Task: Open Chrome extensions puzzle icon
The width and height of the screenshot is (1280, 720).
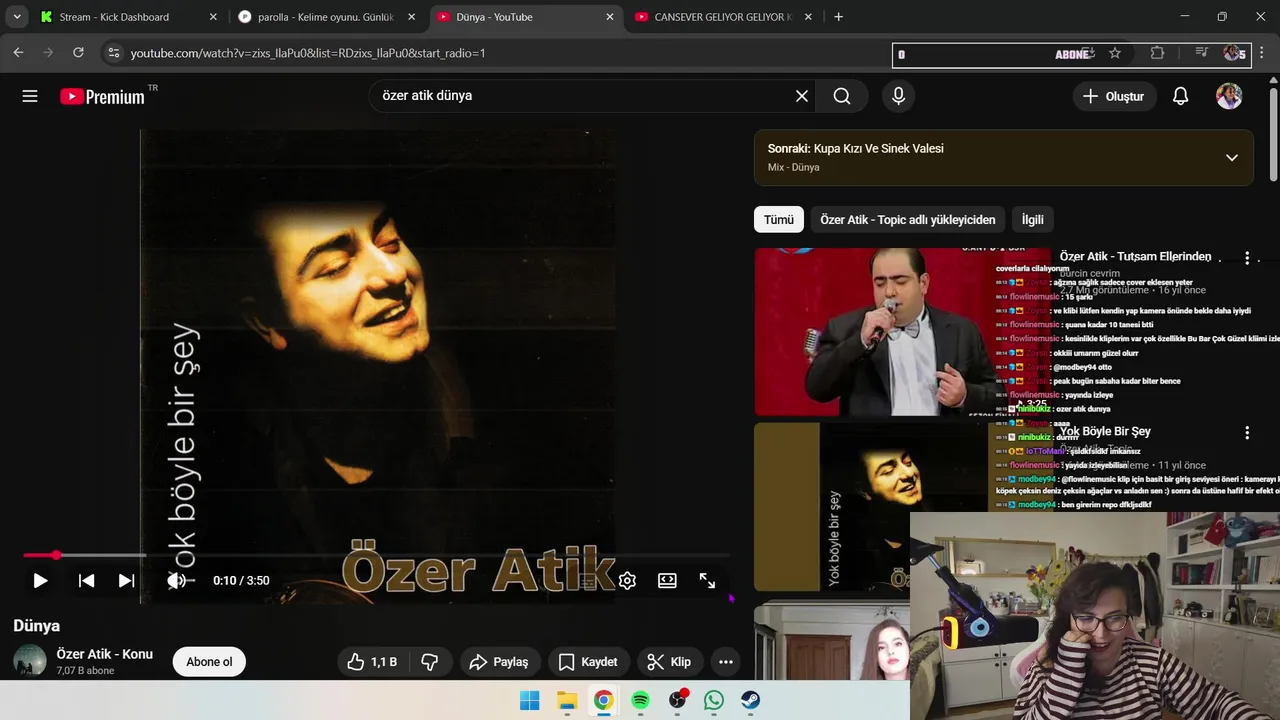Action: (x=1158, y=53)
